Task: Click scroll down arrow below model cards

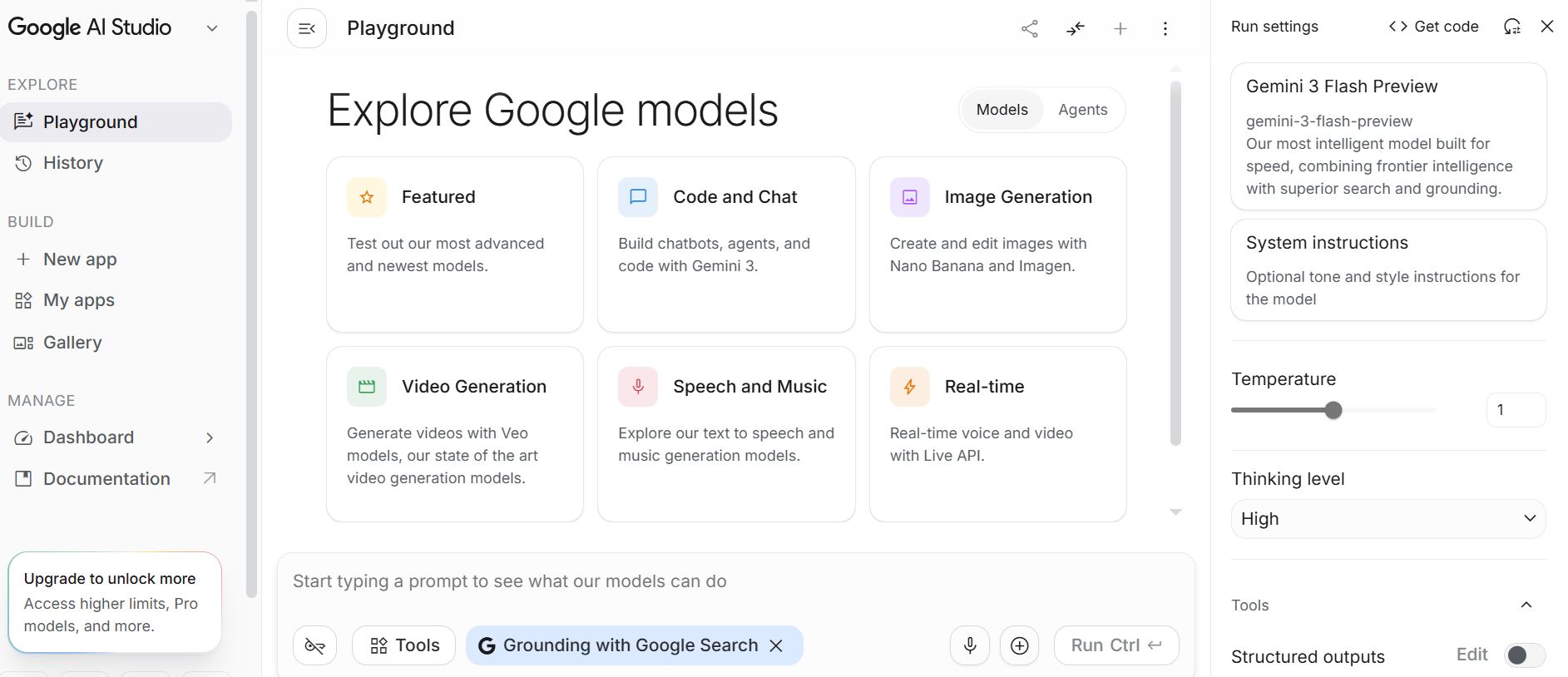Action: pyautogui.click(x=1175, y=512)
